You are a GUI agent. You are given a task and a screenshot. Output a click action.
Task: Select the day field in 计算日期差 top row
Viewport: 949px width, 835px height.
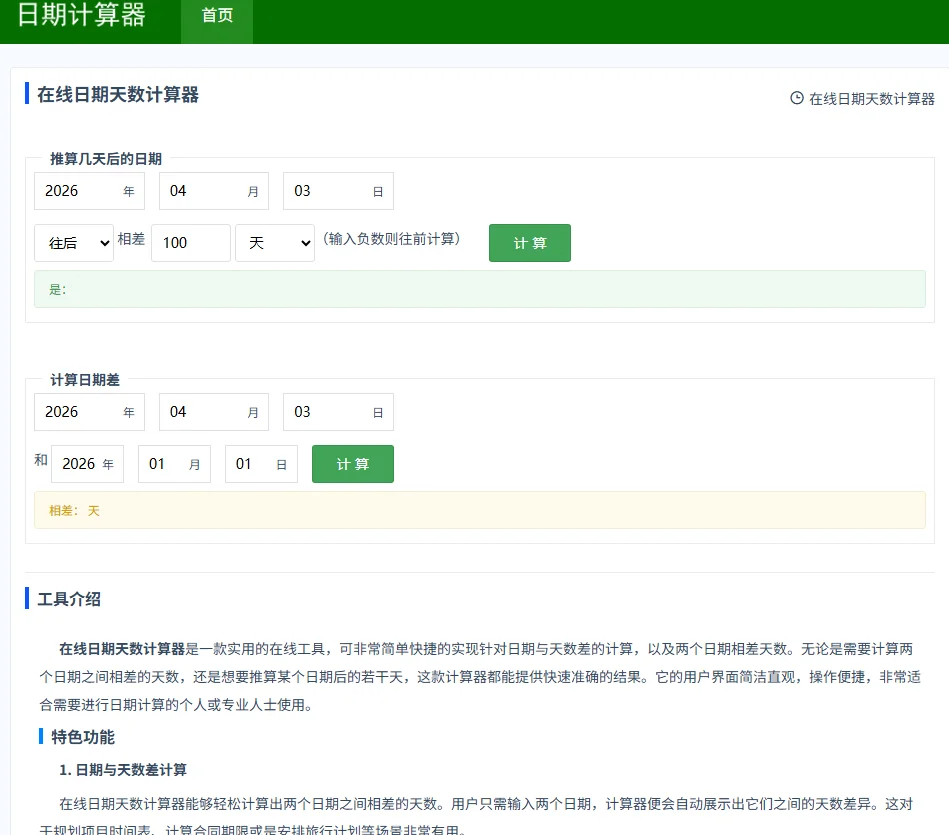point(338,411)
